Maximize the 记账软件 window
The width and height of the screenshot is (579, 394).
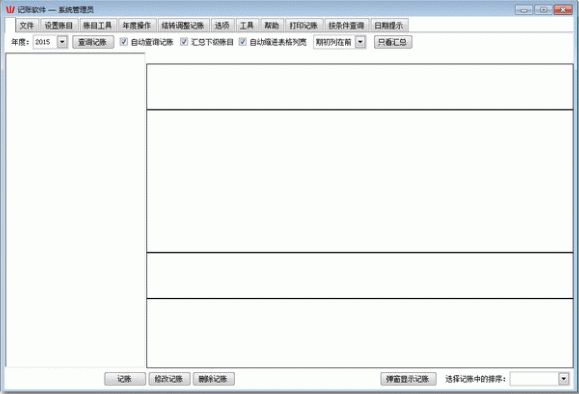point(544,10)
